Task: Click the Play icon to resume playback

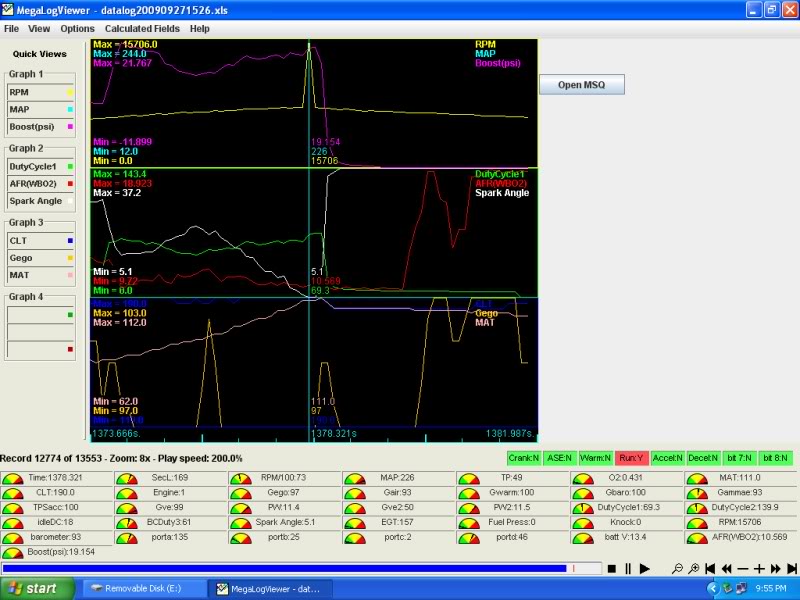Action: point(645,568)
